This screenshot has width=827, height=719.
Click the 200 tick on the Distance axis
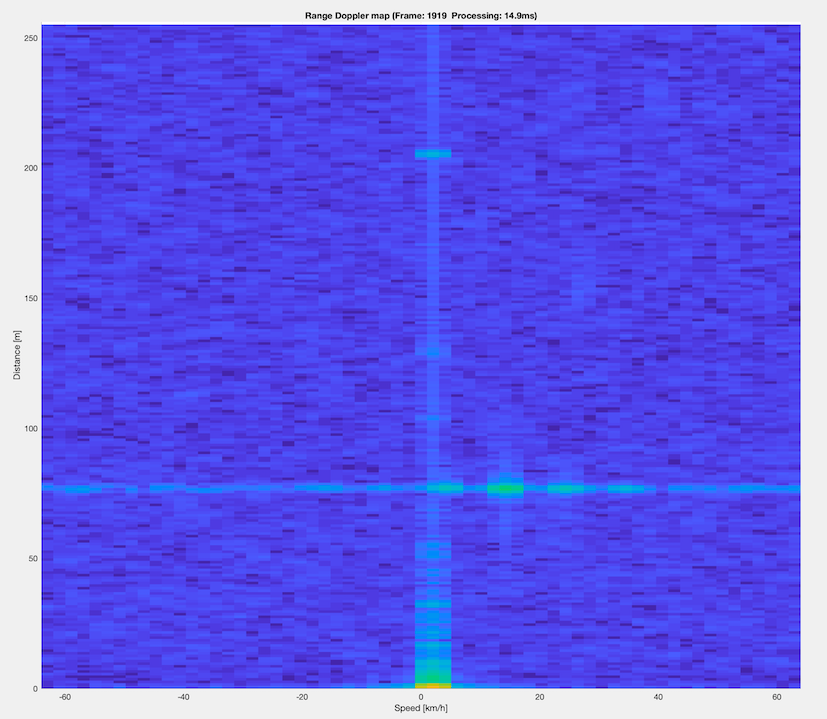(31, 168)
